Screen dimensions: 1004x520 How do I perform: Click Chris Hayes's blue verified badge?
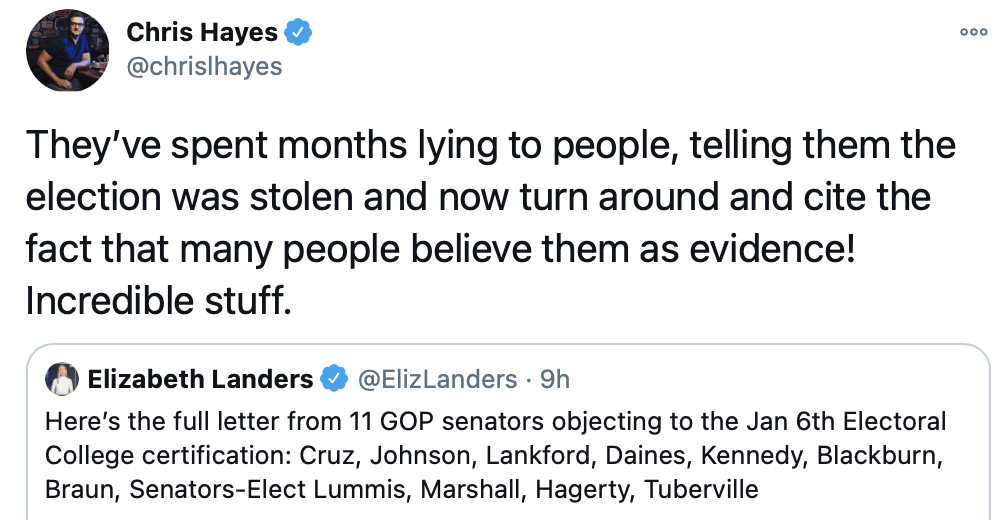(298, 33)
